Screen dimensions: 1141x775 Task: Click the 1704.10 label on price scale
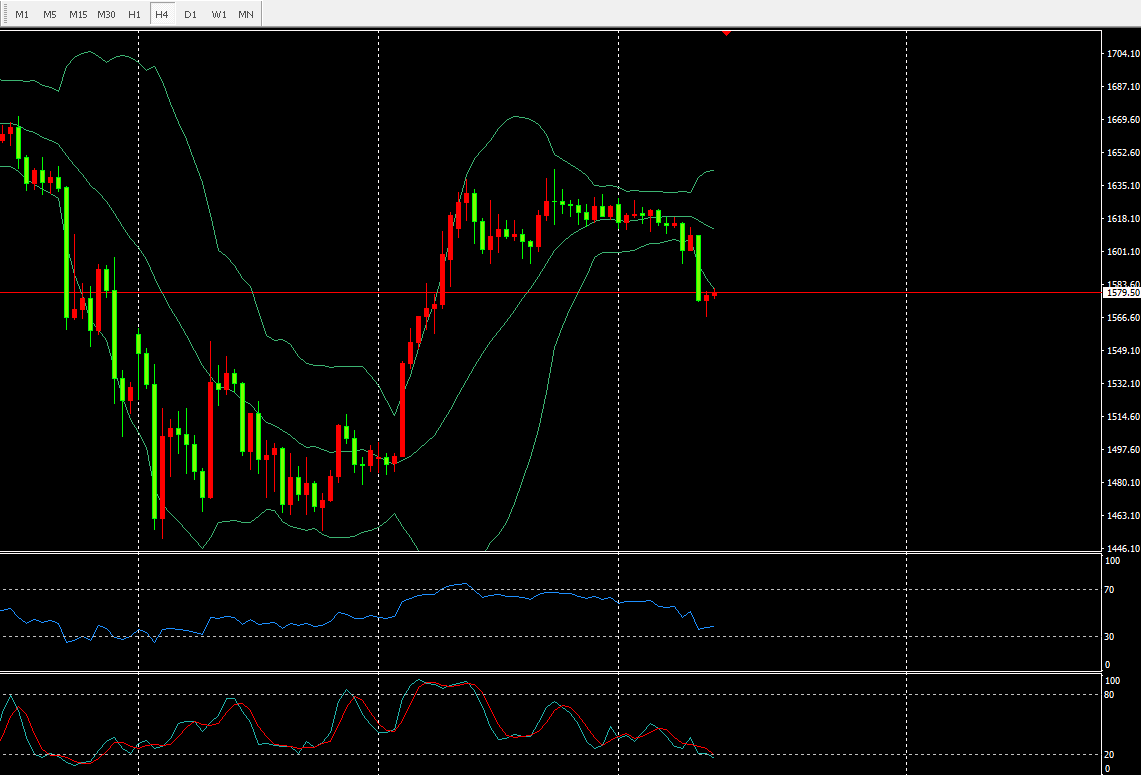tap(1124, 54)
